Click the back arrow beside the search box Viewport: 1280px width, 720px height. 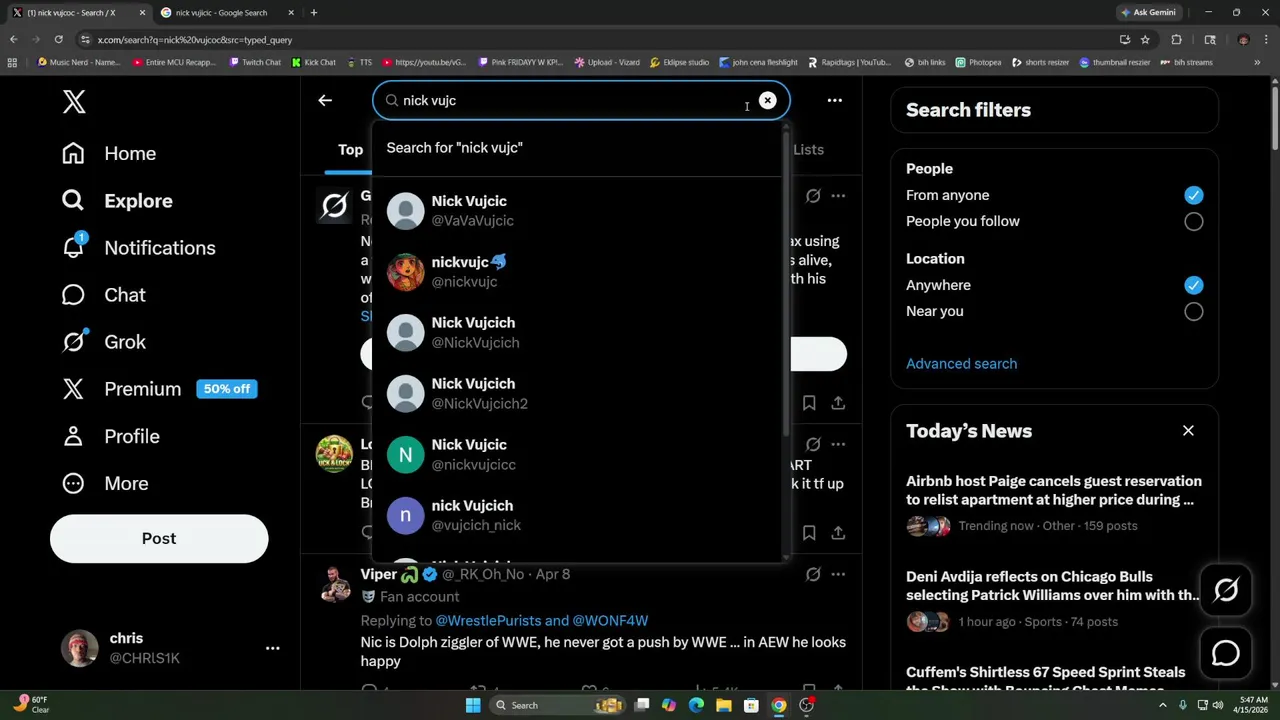coord(325,100)
